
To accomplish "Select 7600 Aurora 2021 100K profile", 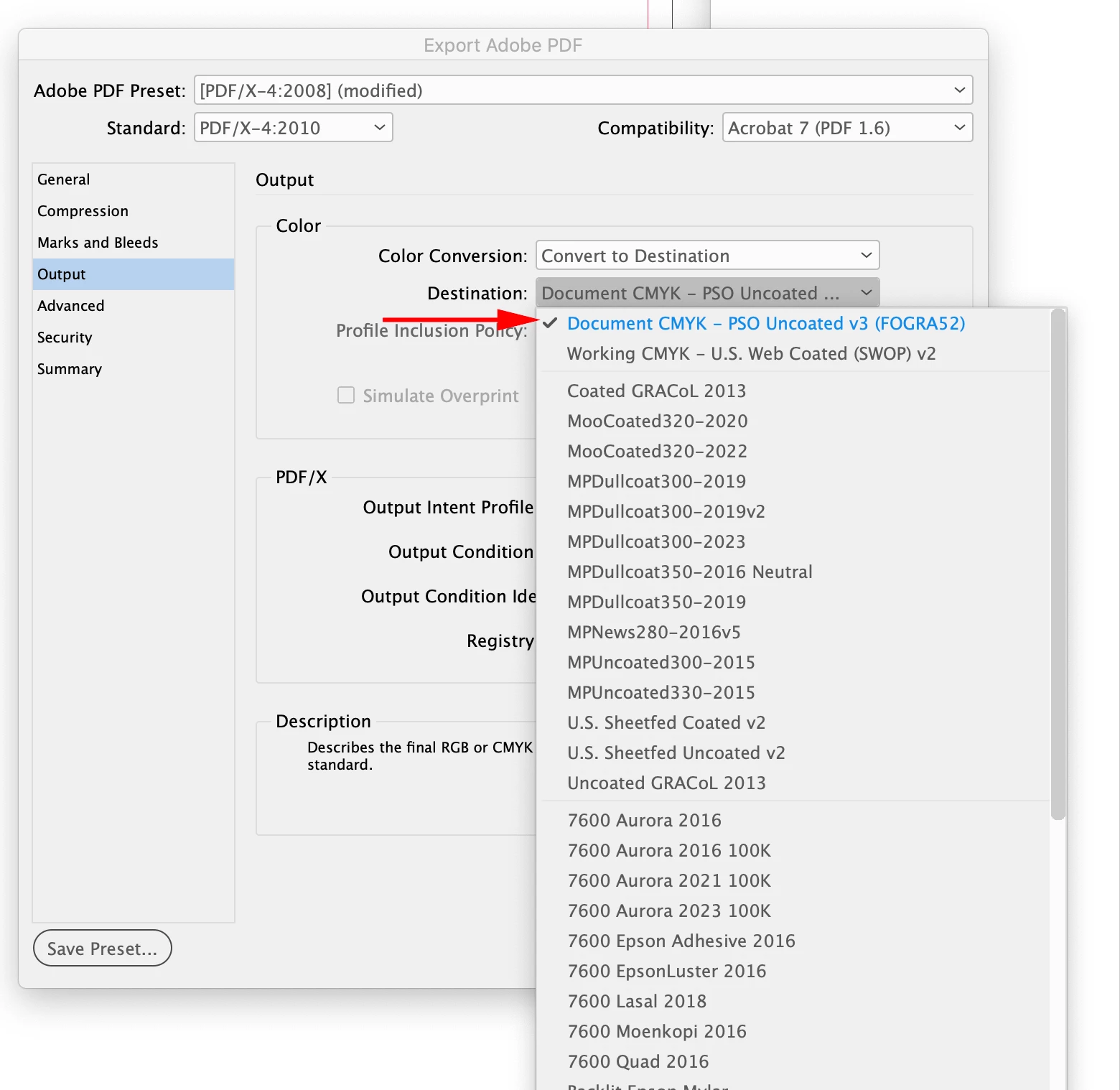I will coord(793,881).
